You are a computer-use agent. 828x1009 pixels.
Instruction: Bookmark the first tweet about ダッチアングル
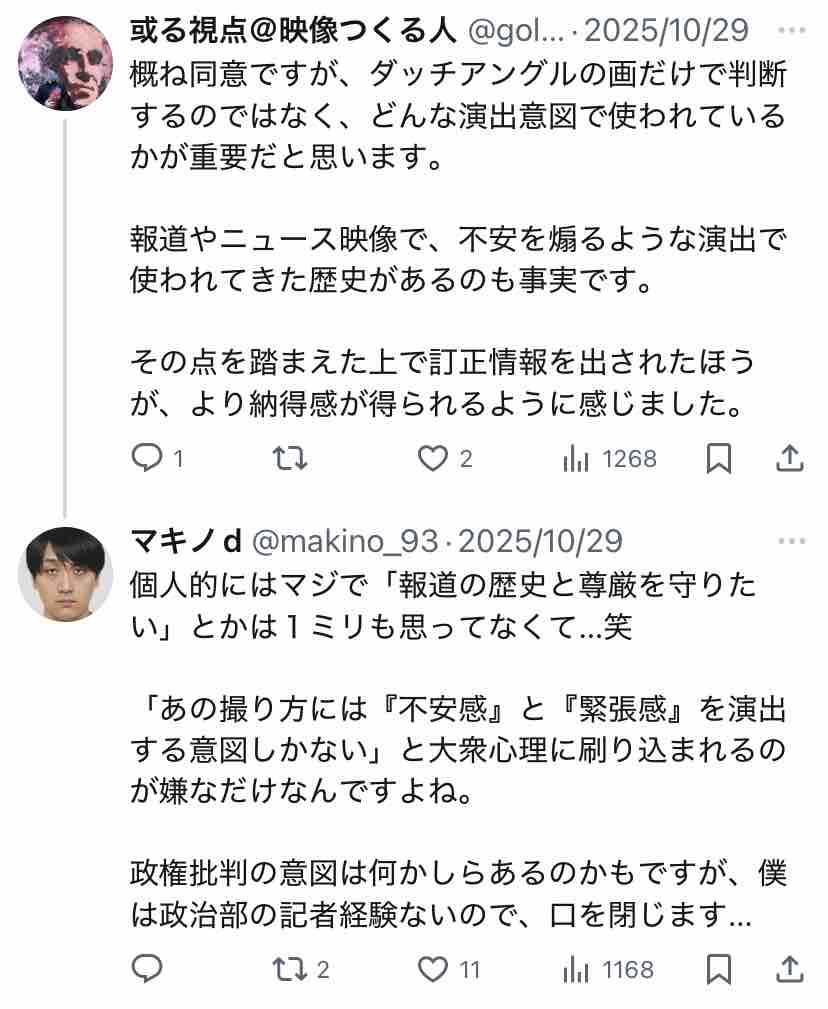[x=718, y=459]
